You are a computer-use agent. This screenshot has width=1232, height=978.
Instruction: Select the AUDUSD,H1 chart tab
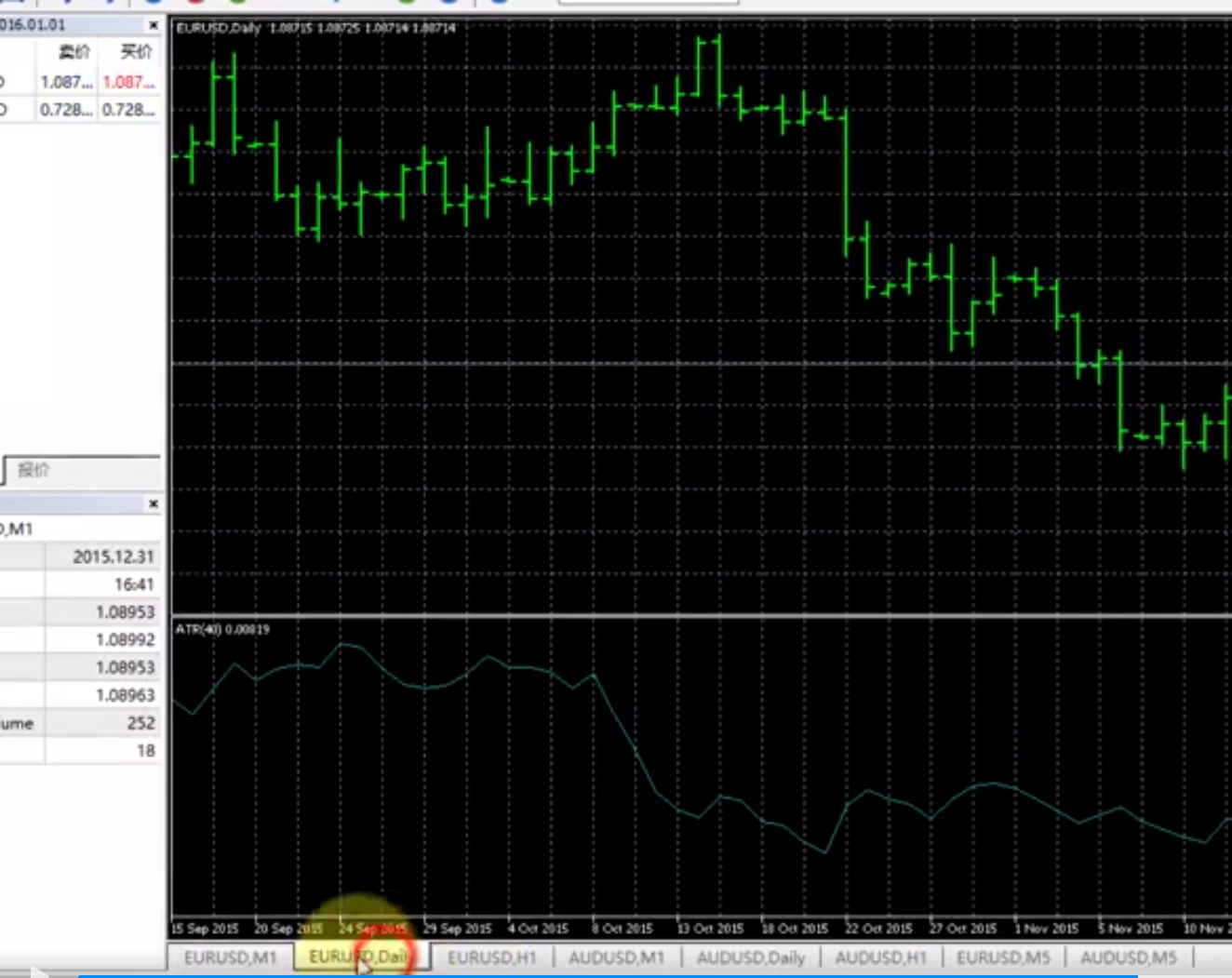point(880,958)
